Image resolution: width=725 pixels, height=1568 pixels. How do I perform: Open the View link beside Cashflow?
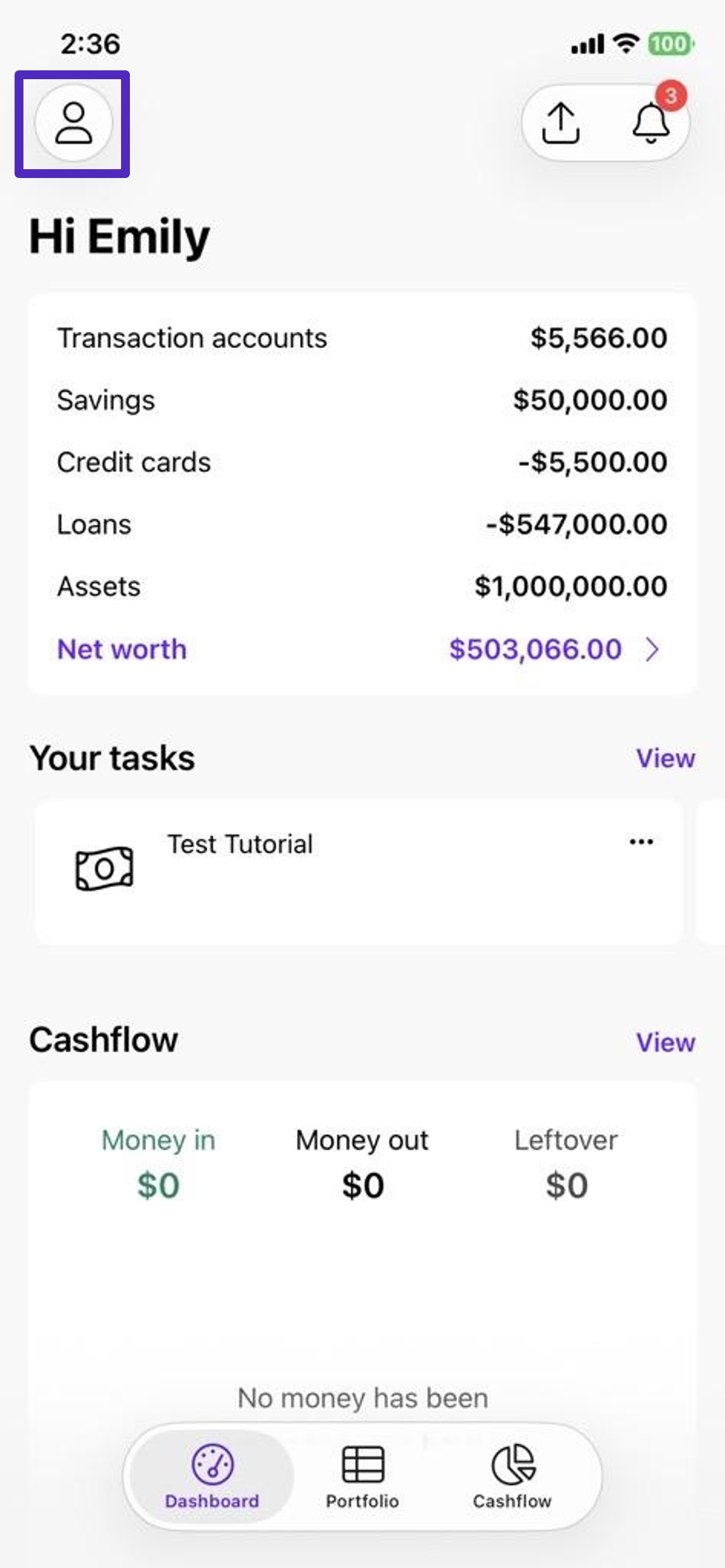pos(665,1043)
